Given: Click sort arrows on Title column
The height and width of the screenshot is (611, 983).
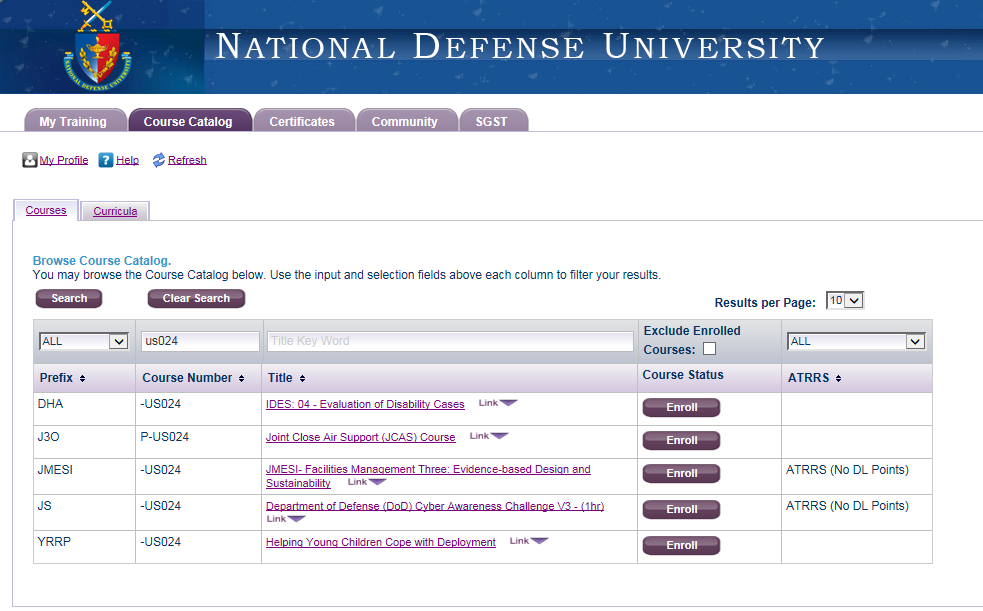Looking at the screenshot, I should click(x=302, y=379).
